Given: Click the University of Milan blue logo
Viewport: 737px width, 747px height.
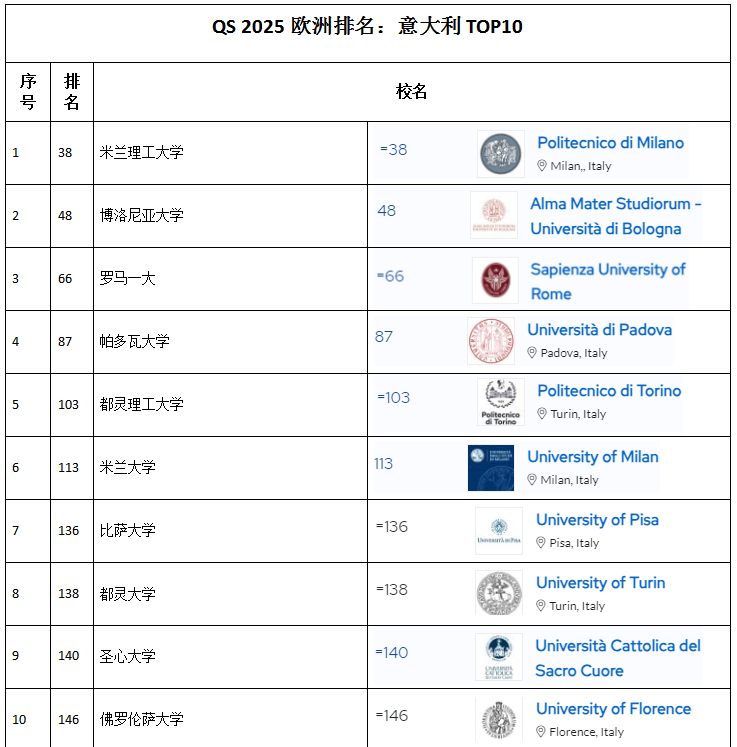Looking at the screenshot, I should pos(491,468).
